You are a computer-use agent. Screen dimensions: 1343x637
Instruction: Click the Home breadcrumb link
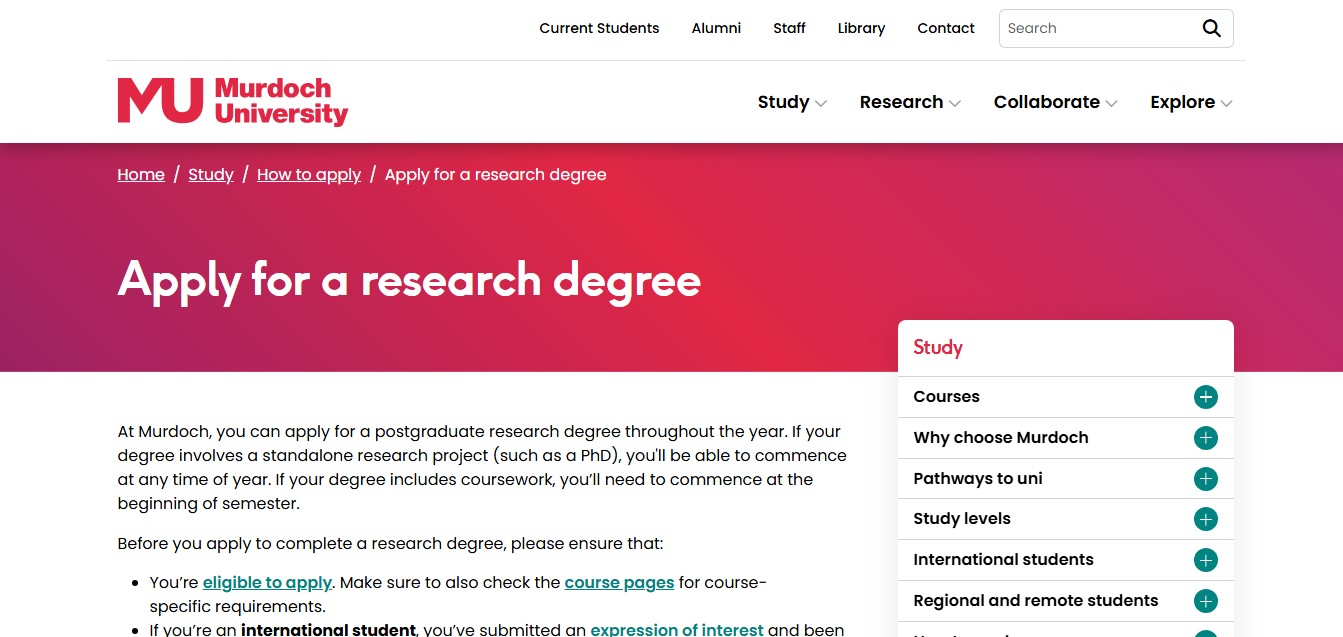click(x=141, y=174)
